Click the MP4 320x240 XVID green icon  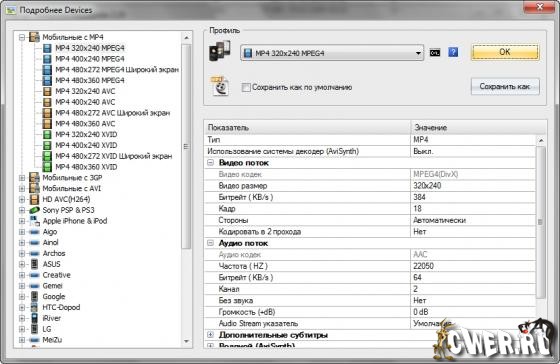click(47, 135)
